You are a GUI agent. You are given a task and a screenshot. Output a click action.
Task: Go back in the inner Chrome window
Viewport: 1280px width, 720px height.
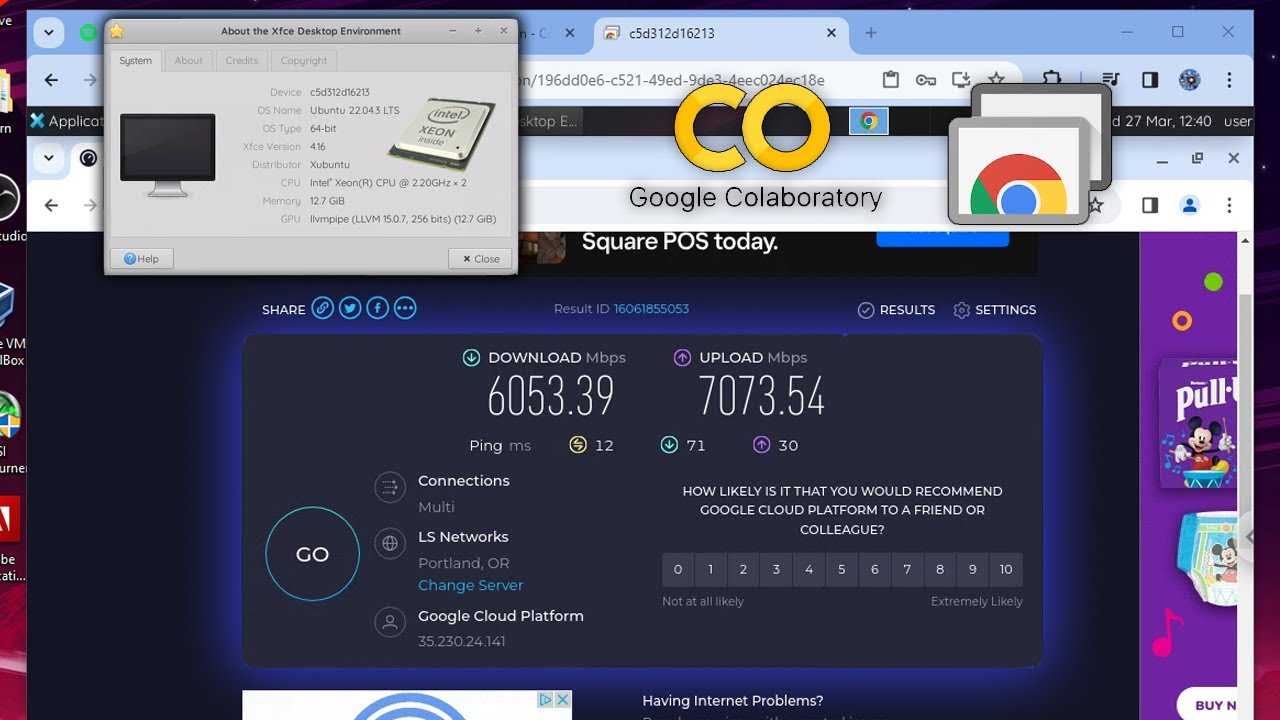click(x=52, y=205)
